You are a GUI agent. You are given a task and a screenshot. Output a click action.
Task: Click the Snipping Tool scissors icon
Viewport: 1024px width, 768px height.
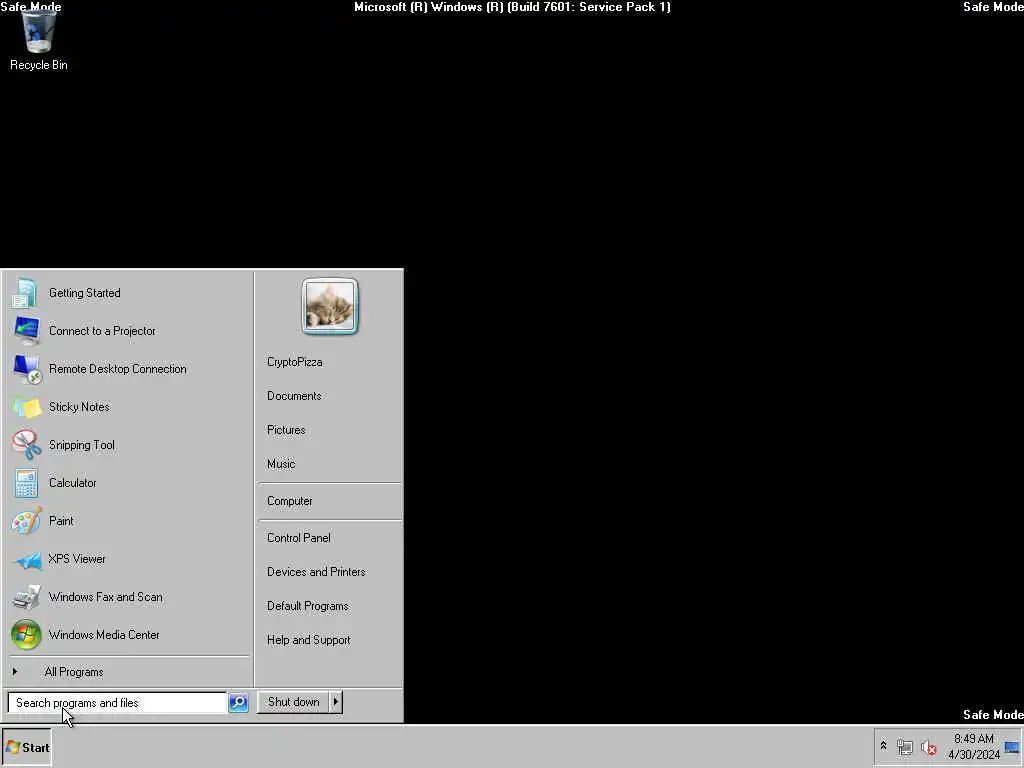click(26, 445)
